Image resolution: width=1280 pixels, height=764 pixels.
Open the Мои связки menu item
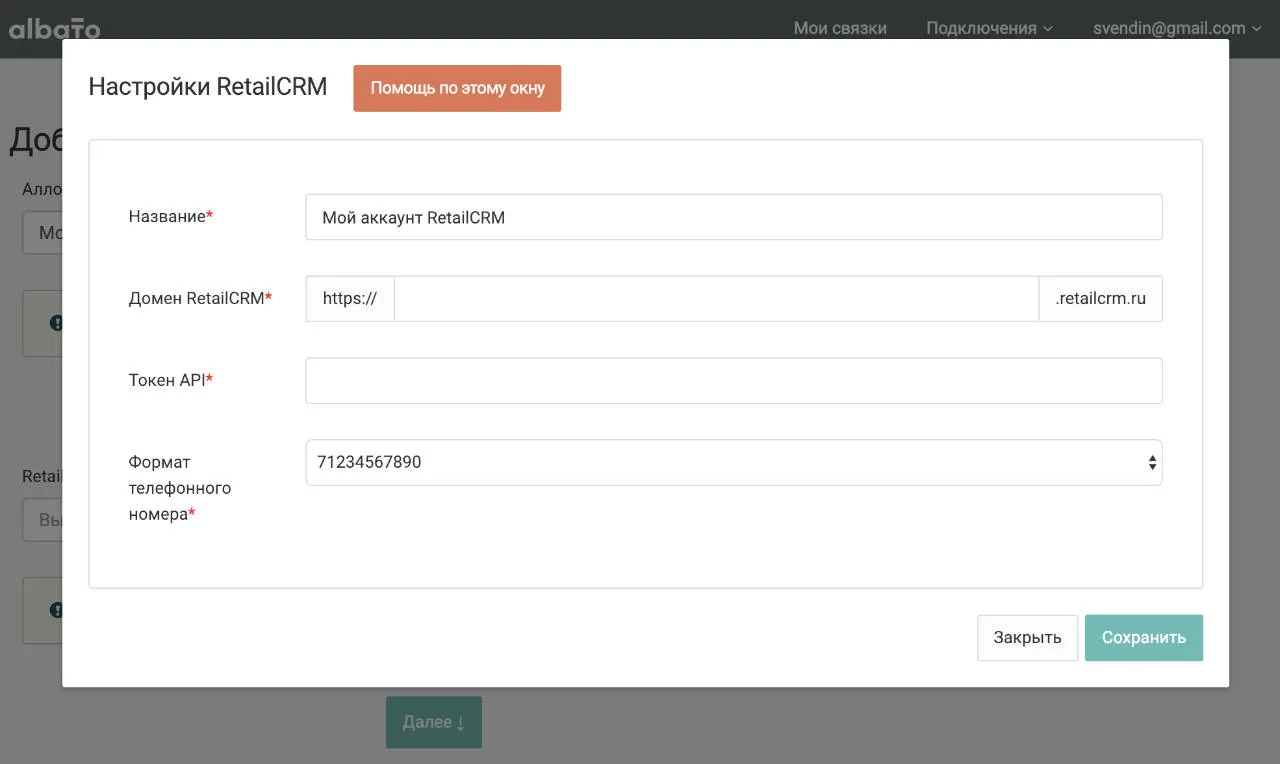click(840, 28)
